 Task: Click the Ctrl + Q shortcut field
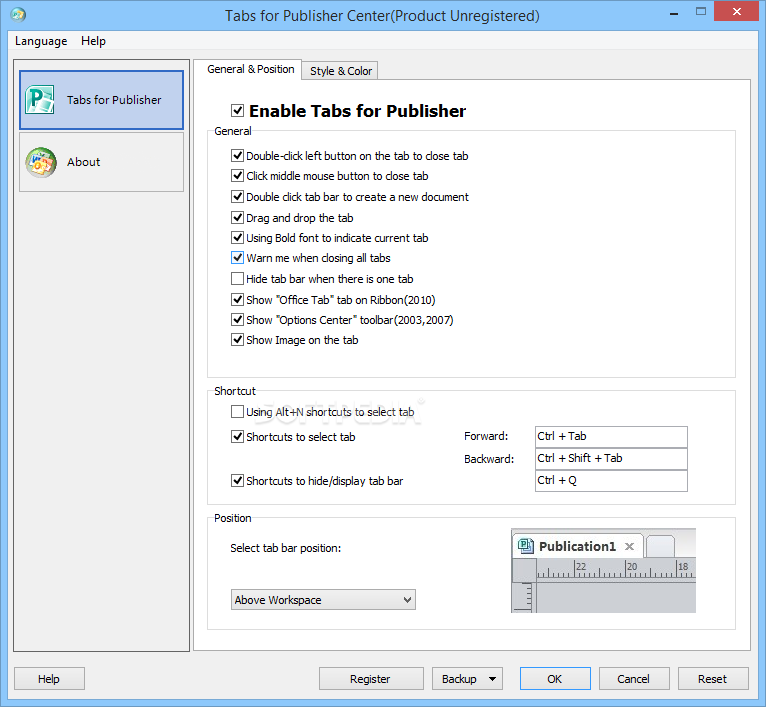(x=611, y=481)
